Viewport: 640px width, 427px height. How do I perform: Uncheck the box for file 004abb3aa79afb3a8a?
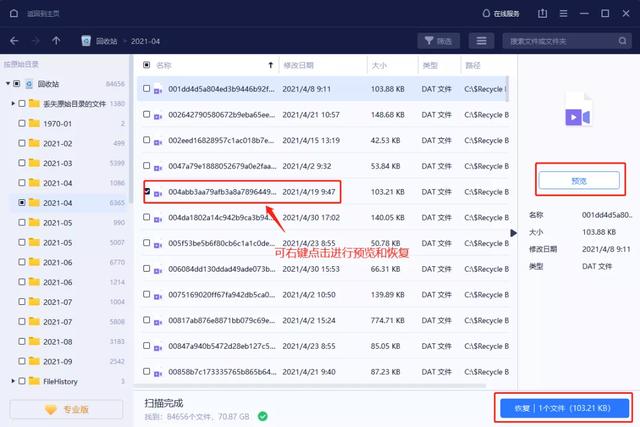tap(147, 191)
